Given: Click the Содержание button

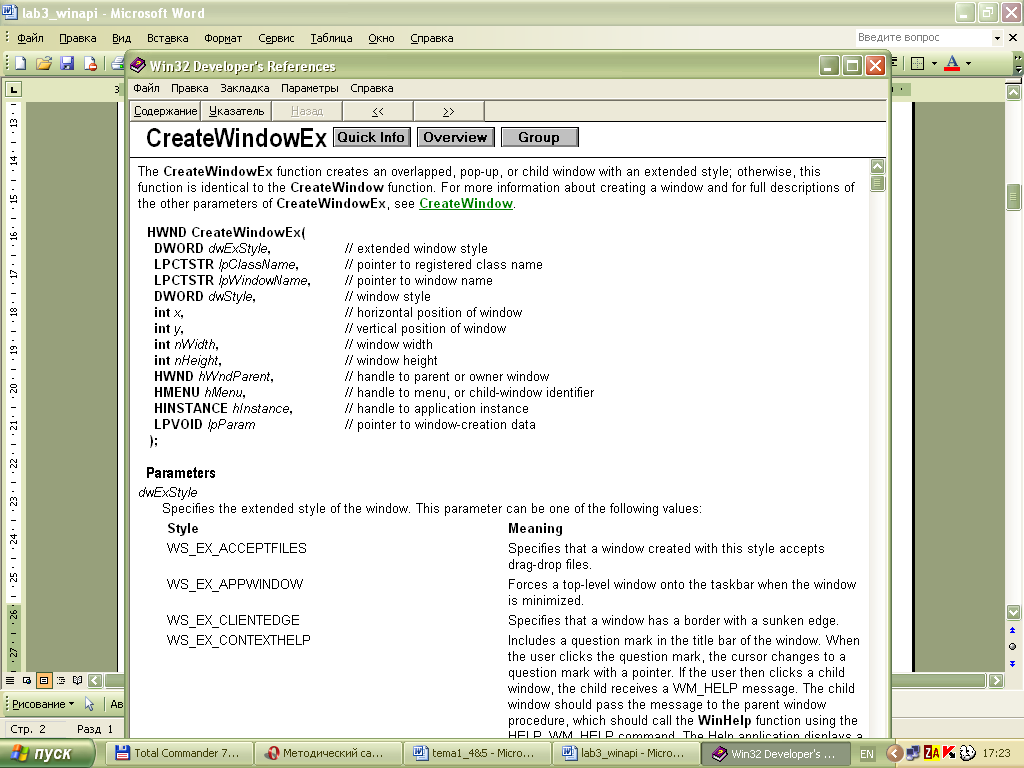Looking at the screenshot, I should point(165,111).
